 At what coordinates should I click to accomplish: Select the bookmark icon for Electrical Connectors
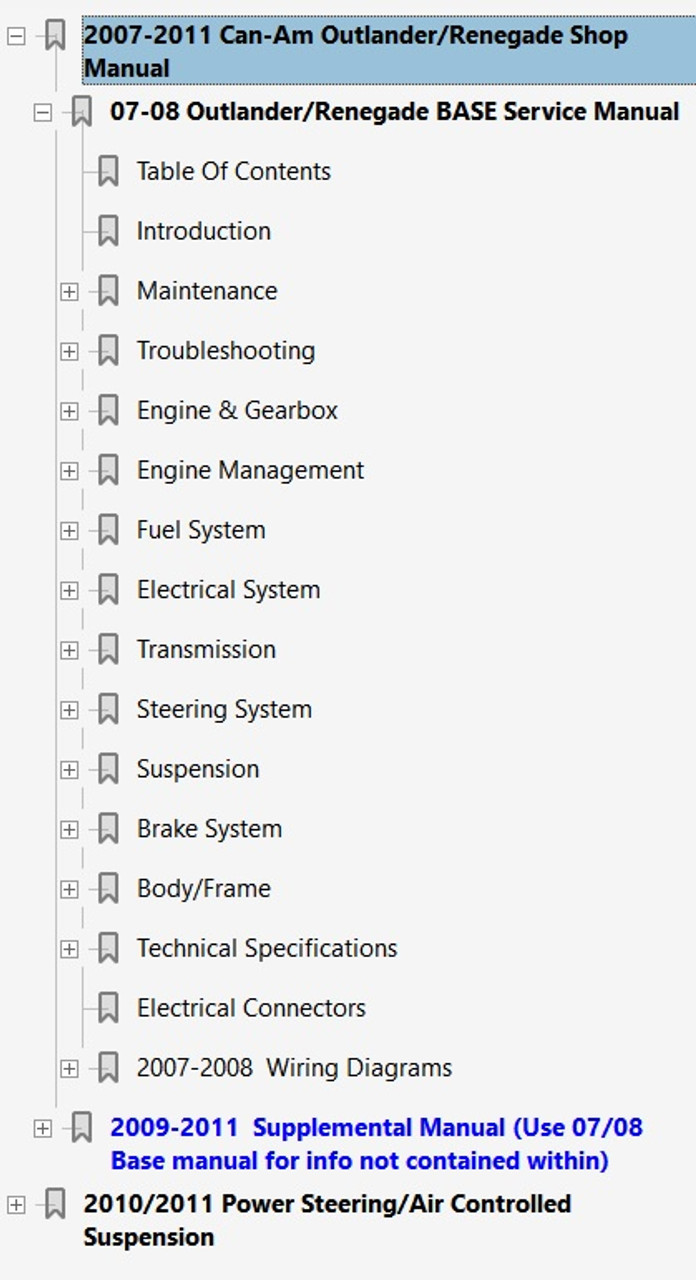(108, 1008)
